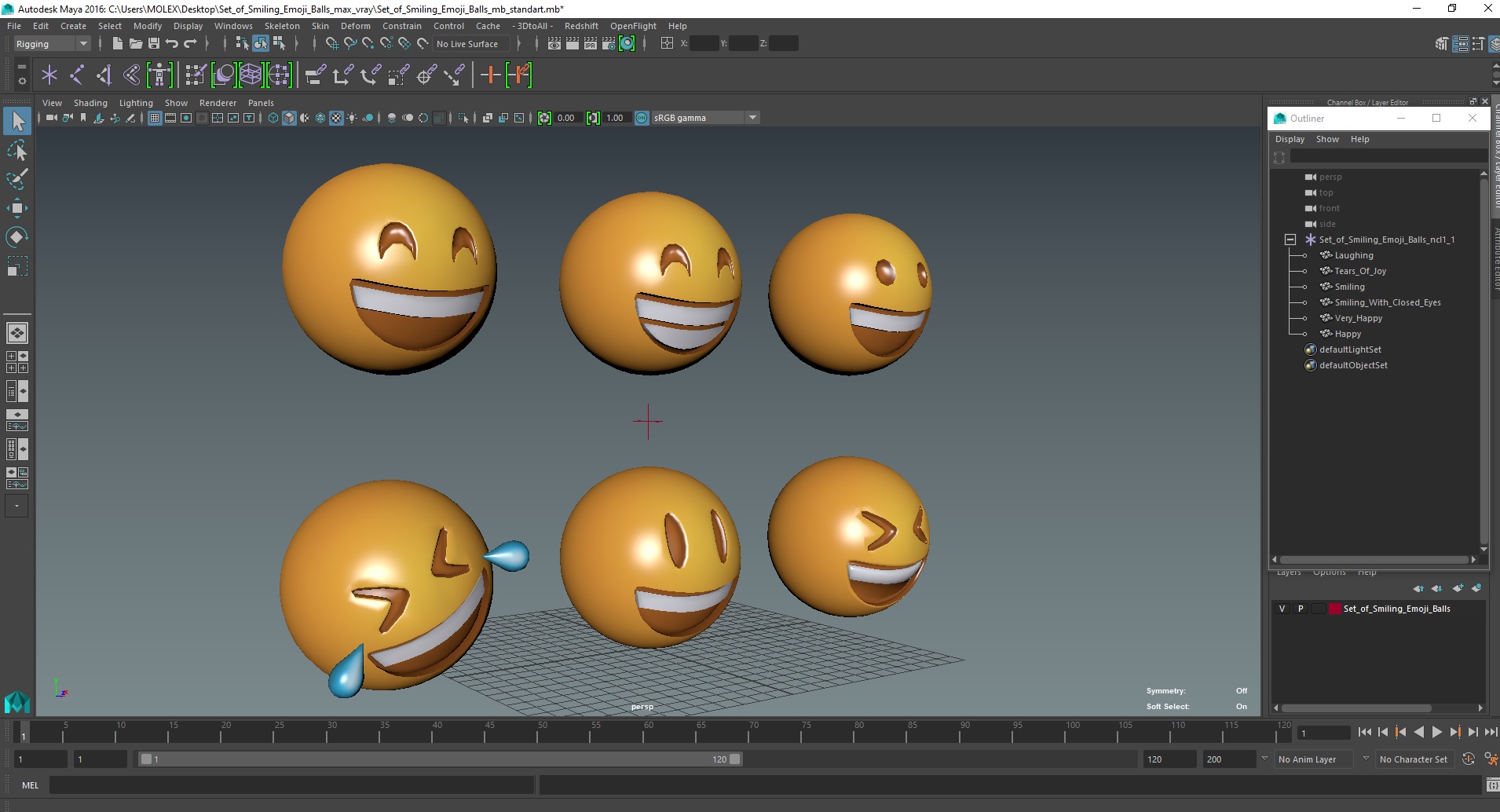The image size is (1500, 812).
Task: Click the Create IK Handle shelf icon
Action: (104, 75)
